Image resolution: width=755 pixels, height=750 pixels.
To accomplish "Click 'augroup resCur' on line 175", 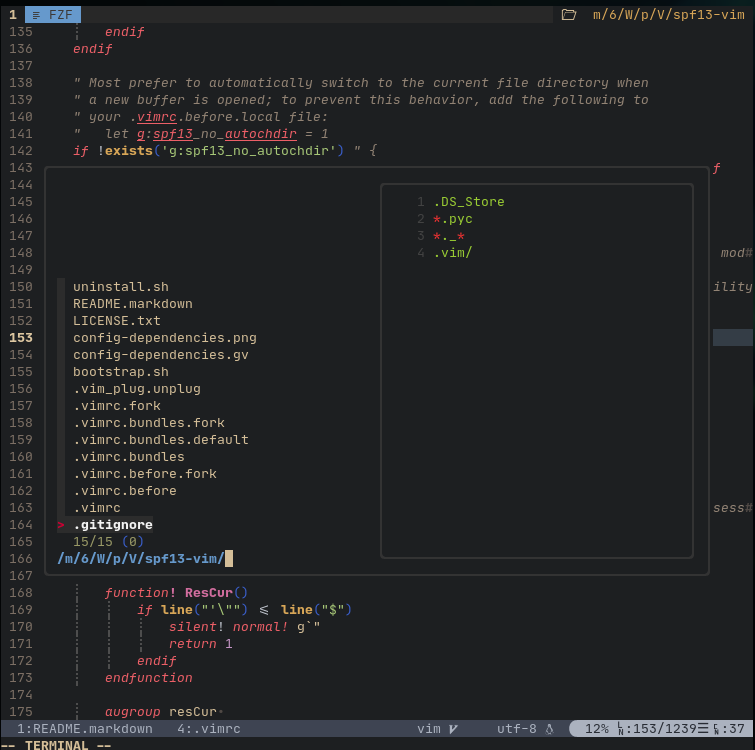I will pos(161,711).
